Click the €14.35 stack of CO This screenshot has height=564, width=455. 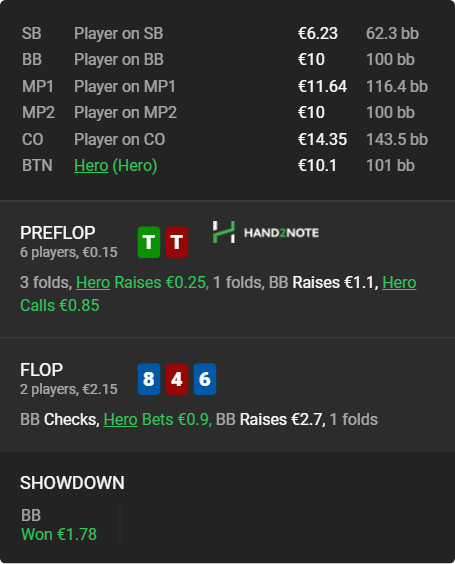click(x=322, y=139)
